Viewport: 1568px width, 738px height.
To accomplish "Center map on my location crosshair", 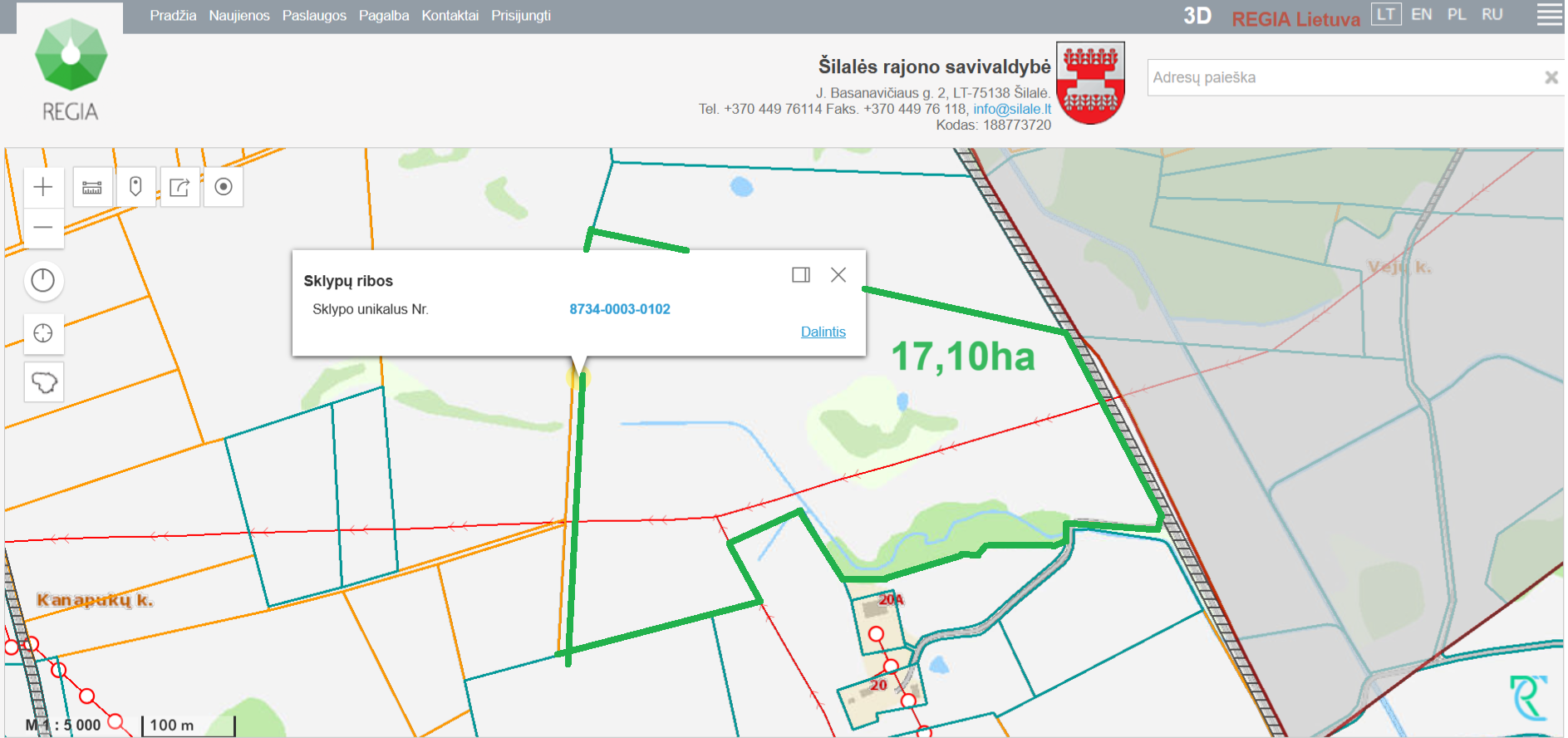I will tap(43, 333).
